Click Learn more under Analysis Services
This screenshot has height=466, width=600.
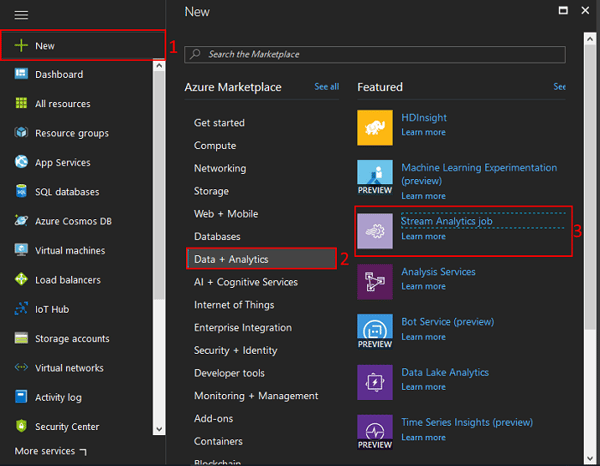click(x=423, y=287)
